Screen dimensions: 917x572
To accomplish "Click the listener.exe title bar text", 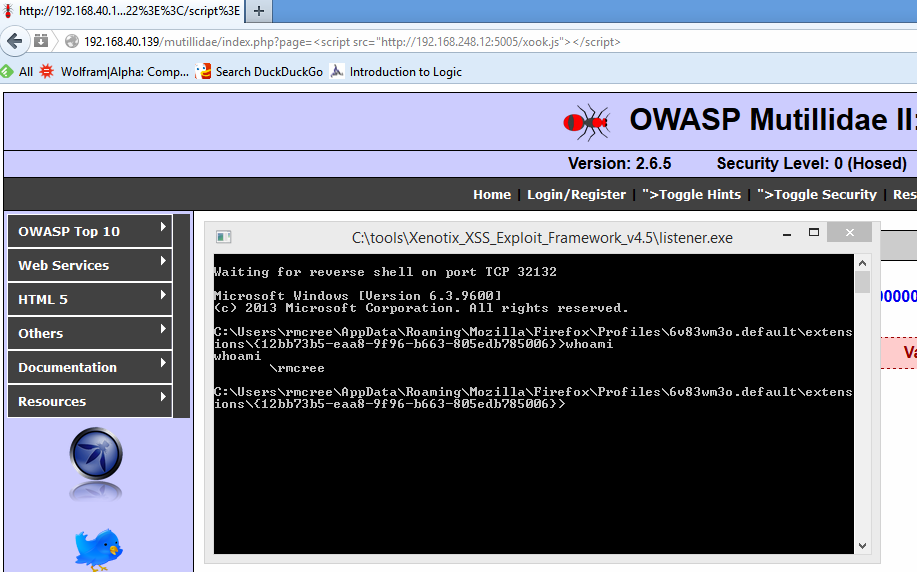I will coord(542,237).
